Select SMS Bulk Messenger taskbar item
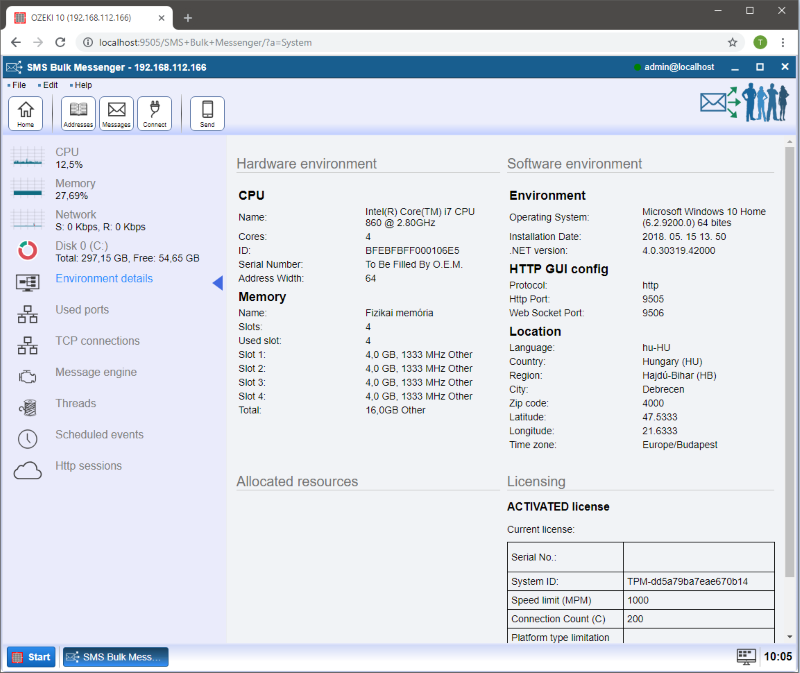Viewport: 800px width, 673px height. [116, 657]
